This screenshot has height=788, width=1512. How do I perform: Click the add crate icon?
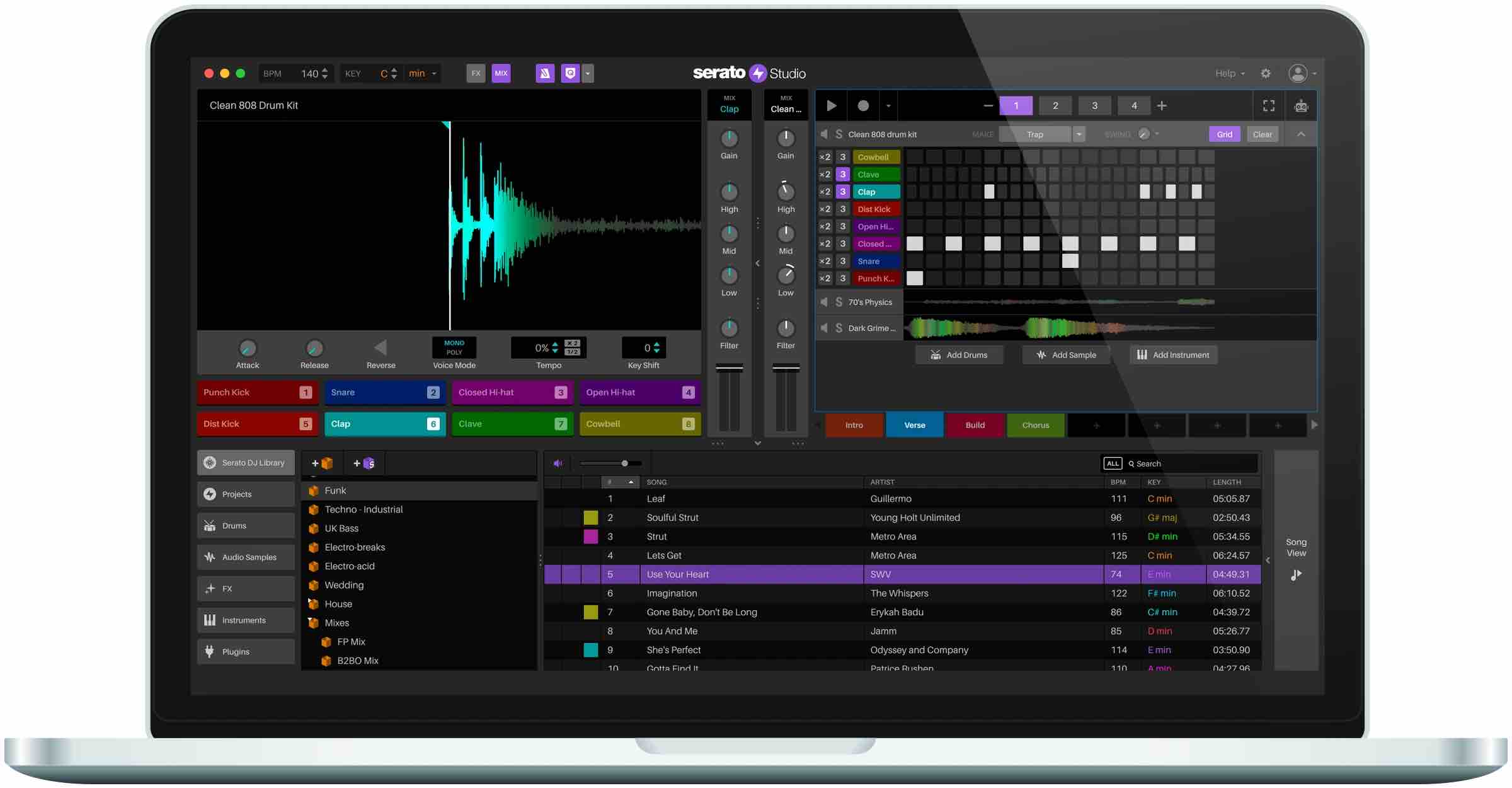click(x=322, y=463)
